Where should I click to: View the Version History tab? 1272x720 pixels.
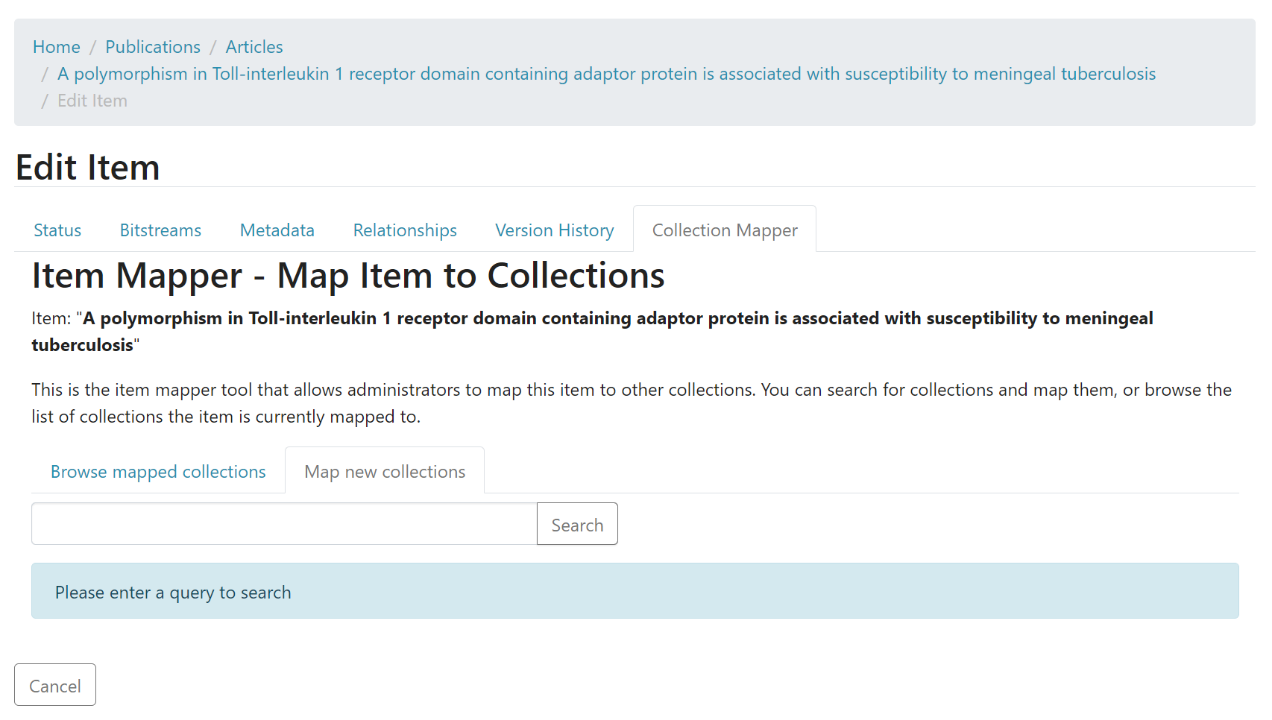(x=554, y=230)
